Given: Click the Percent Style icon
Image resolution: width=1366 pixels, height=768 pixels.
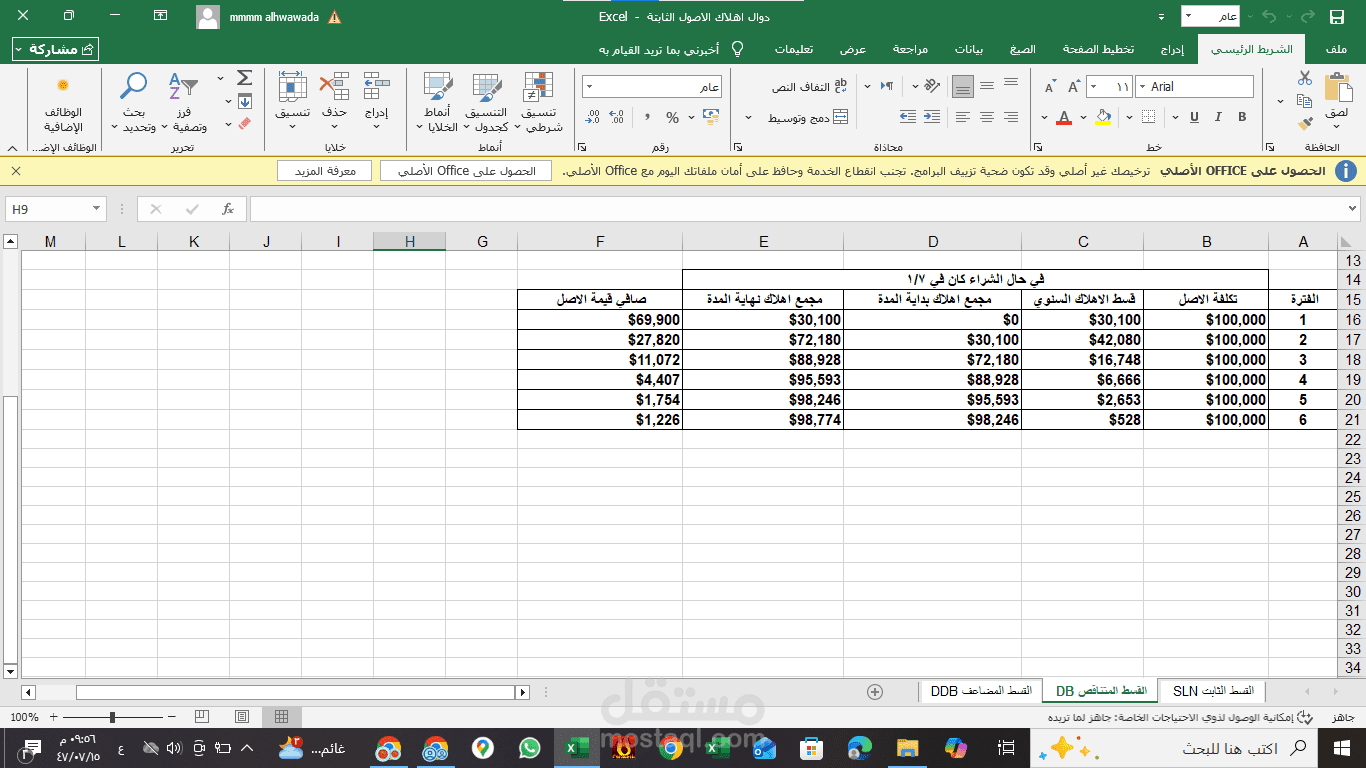Looking at the screenshot, I should (x=672, y=117).
